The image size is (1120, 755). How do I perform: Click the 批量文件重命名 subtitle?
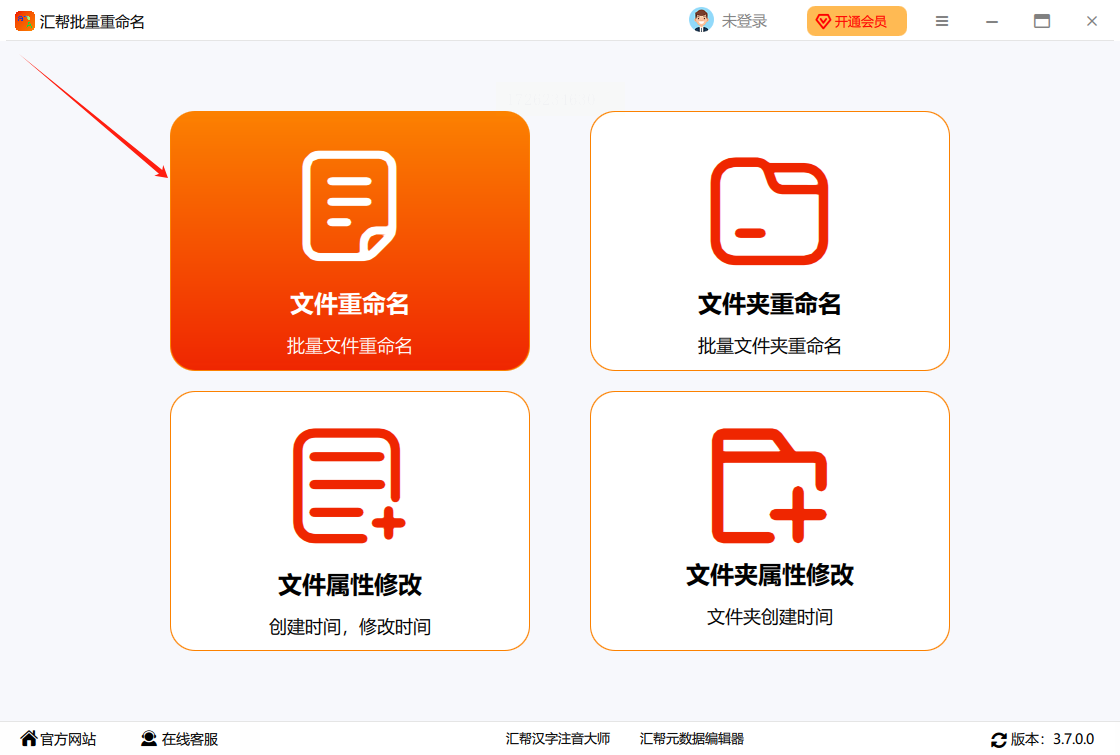[x=349, y=346]
